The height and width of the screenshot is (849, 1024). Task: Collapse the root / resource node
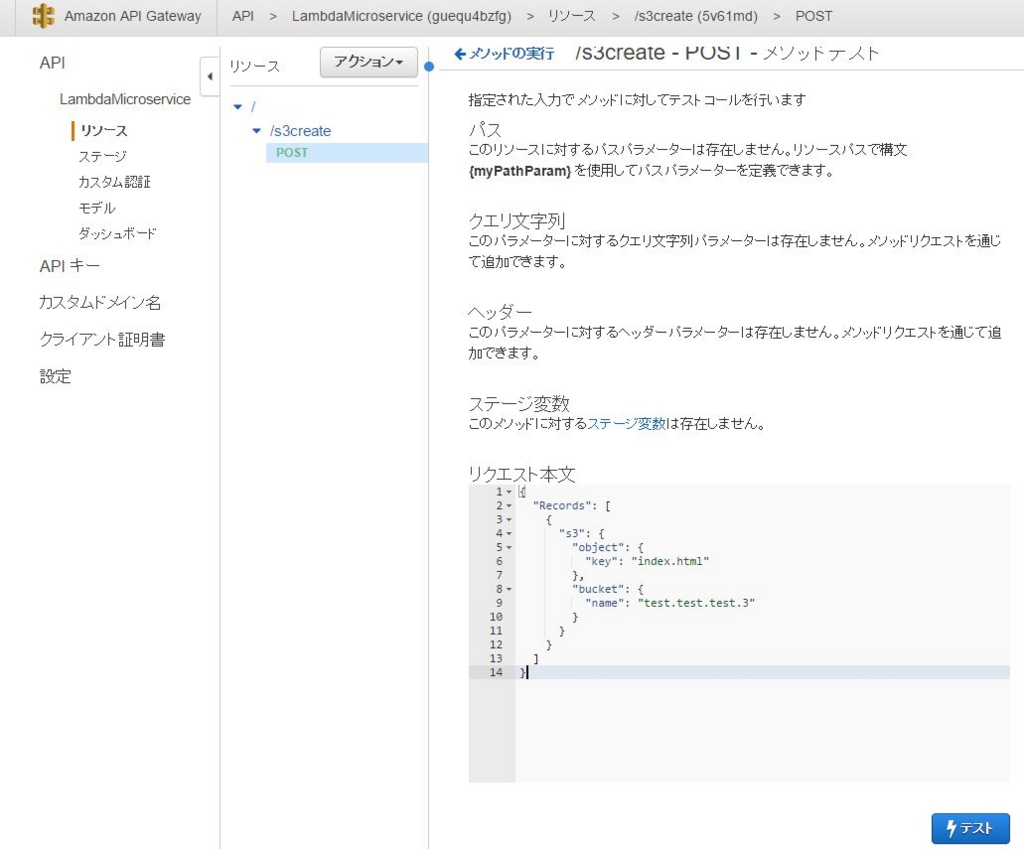tap(237, 104)
